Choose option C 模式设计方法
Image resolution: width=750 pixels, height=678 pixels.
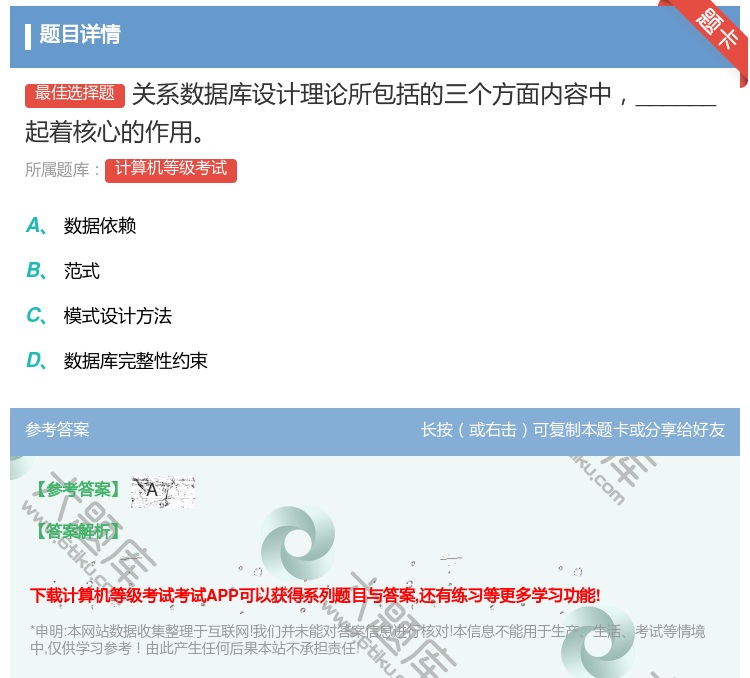click(x=99, y=316)
